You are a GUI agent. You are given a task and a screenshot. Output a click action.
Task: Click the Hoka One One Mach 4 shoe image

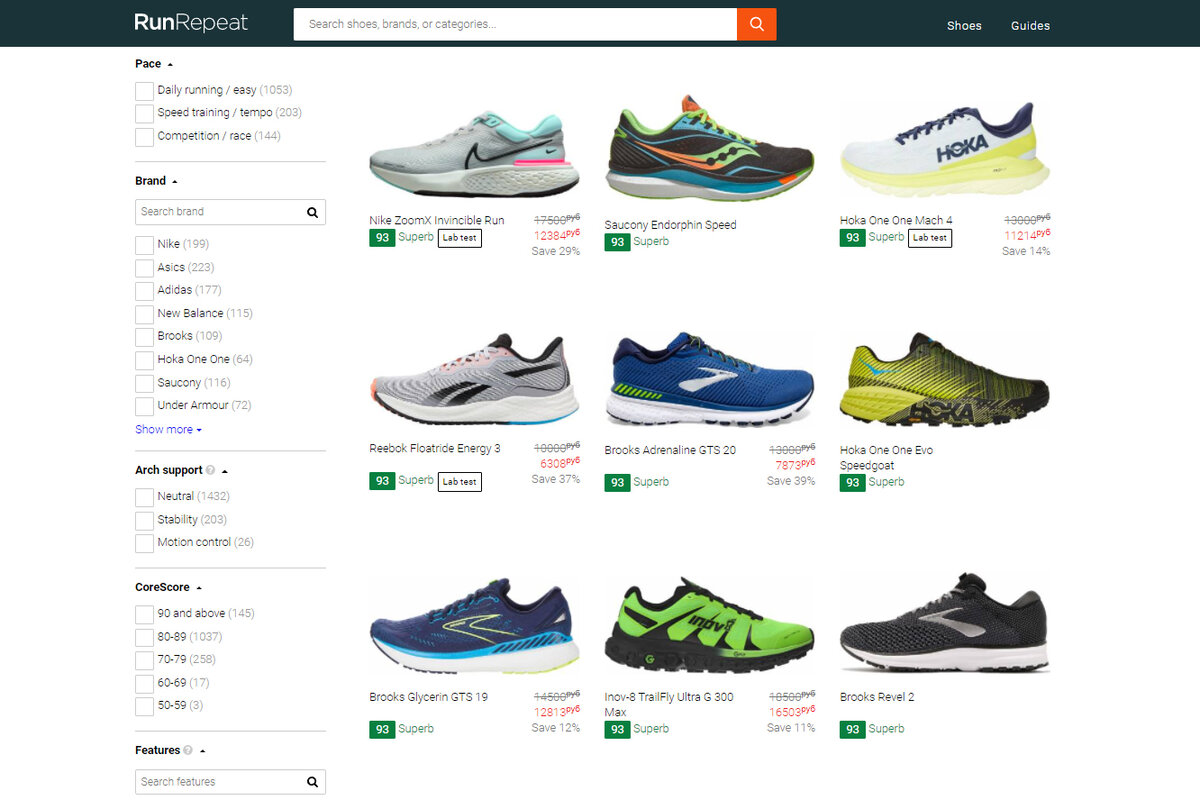click(x=945, y=147)
